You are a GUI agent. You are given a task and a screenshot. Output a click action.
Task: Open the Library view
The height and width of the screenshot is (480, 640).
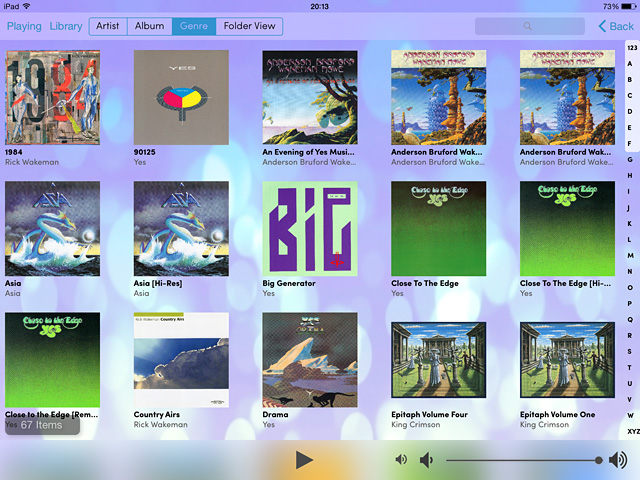[66, 26]
